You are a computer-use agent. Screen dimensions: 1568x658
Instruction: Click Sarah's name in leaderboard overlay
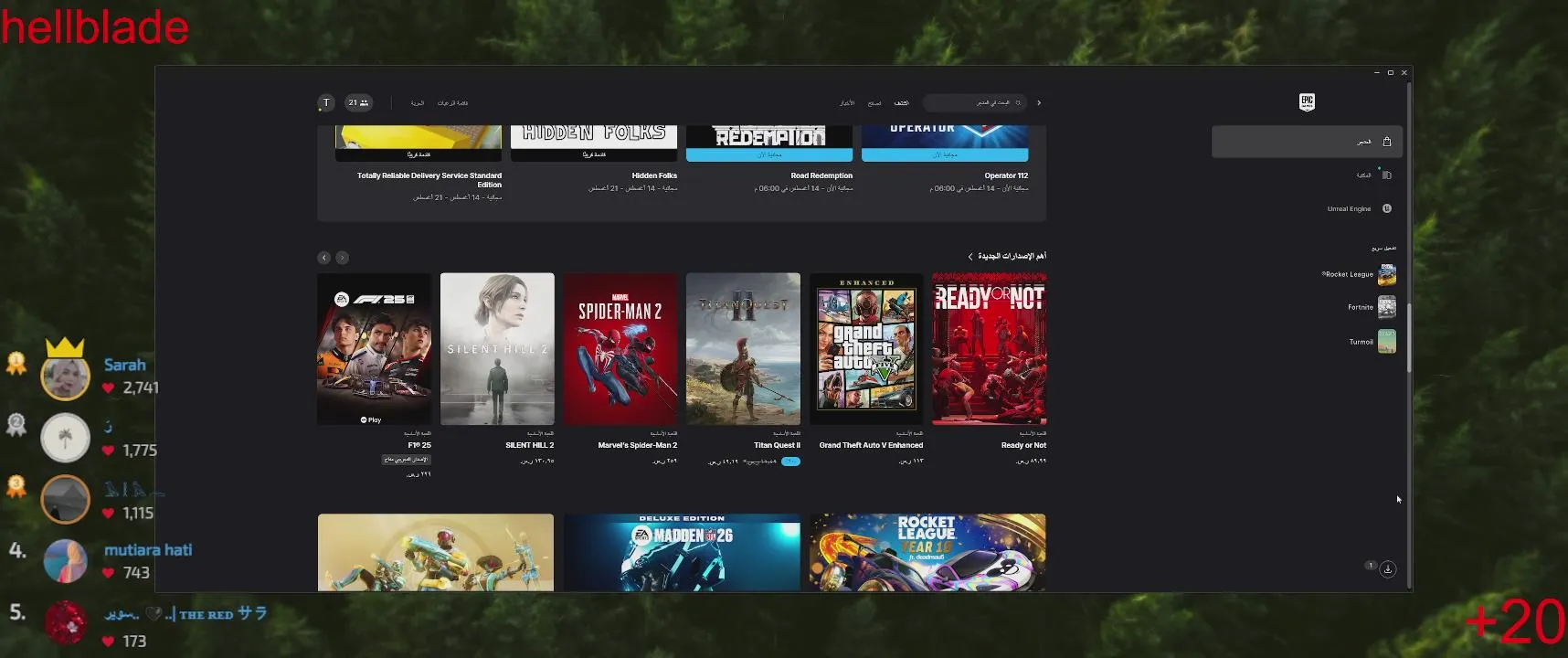125,365
